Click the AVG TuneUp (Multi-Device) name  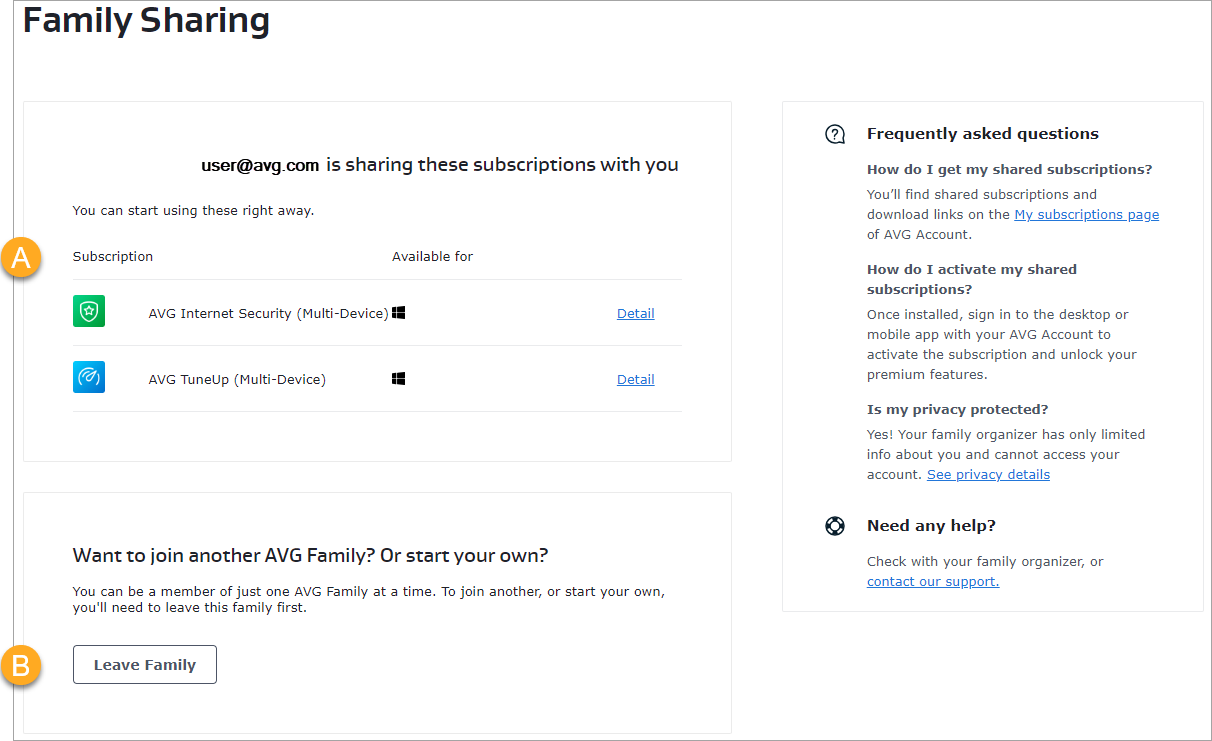(x=237, y=379)
